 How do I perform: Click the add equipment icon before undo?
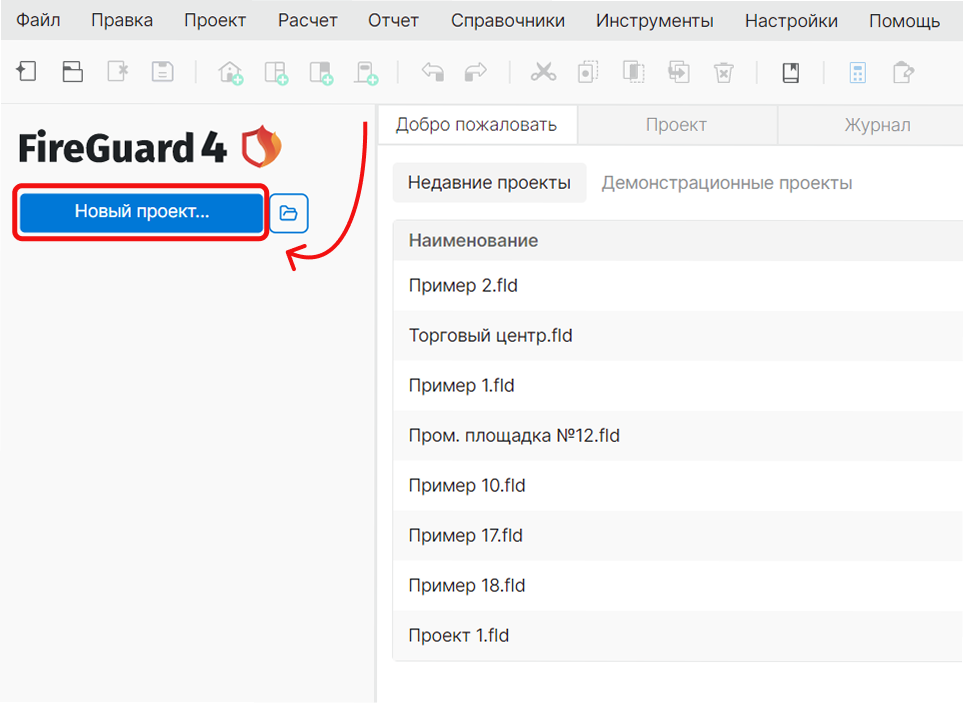tap(366, 73)
